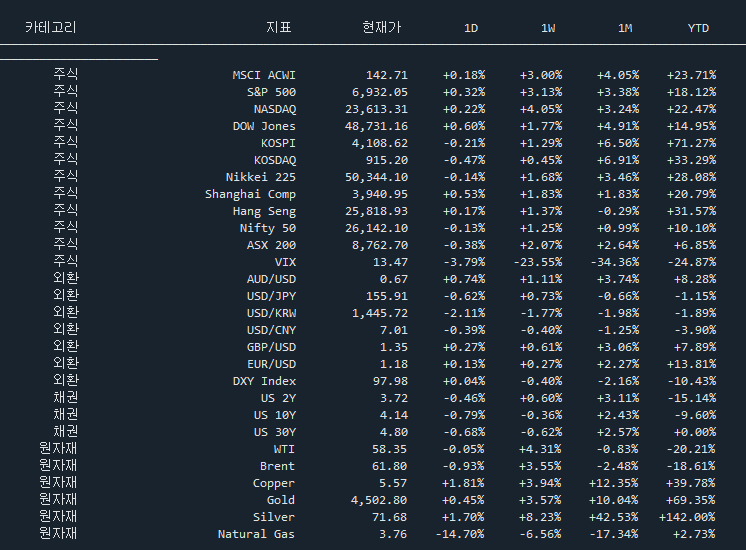Screen dimensions: 746x550
Task: Click the USD/KRW indicator name
Action: (x=271, y=313)
